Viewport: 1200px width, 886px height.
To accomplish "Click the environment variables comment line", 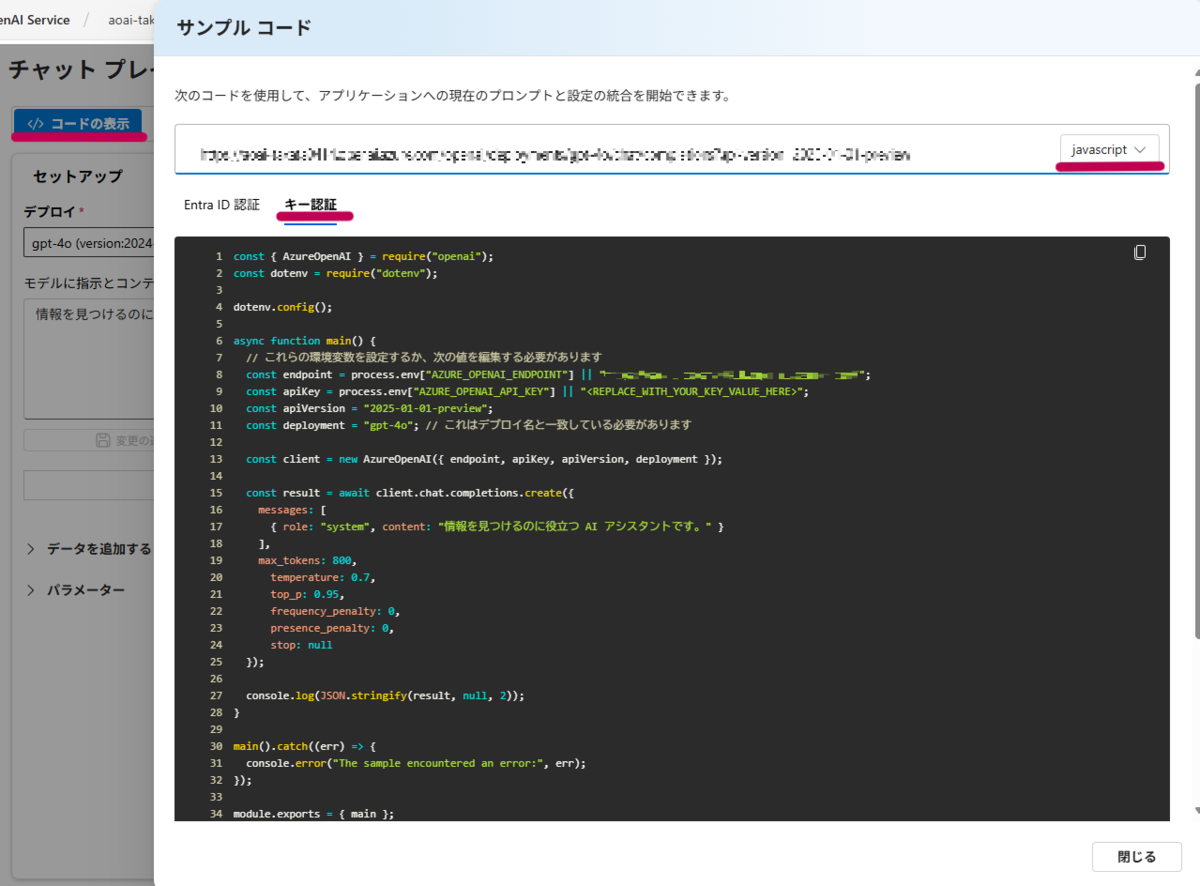I will 424,358.
